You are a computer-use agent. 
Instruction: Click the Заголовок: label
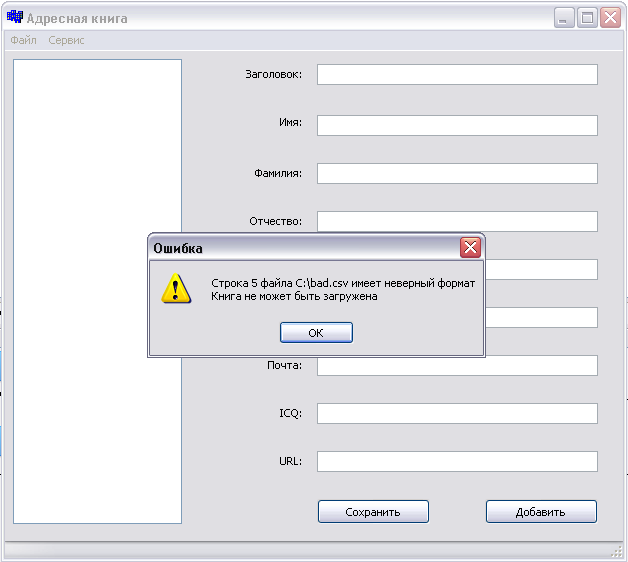(x=274, y=75)
